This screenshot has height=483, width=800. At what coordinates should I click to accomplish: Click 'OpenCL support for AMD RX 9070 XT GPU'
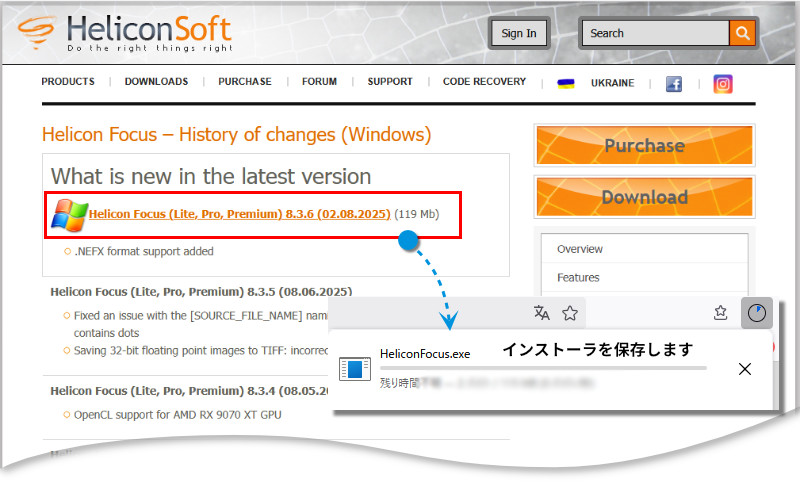coord(178,415)
